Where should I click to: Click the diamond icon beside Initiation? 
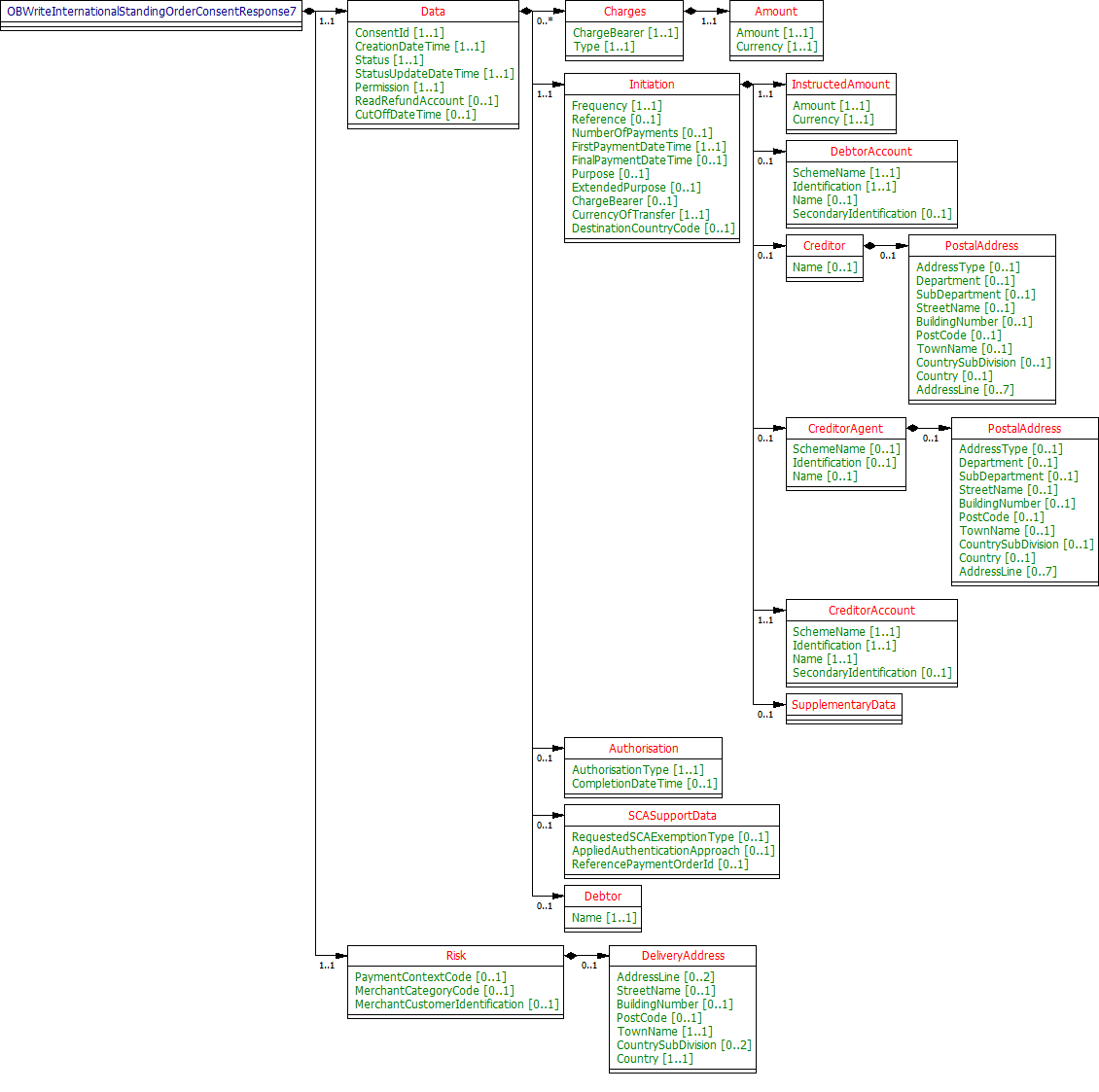pos(747,86)
